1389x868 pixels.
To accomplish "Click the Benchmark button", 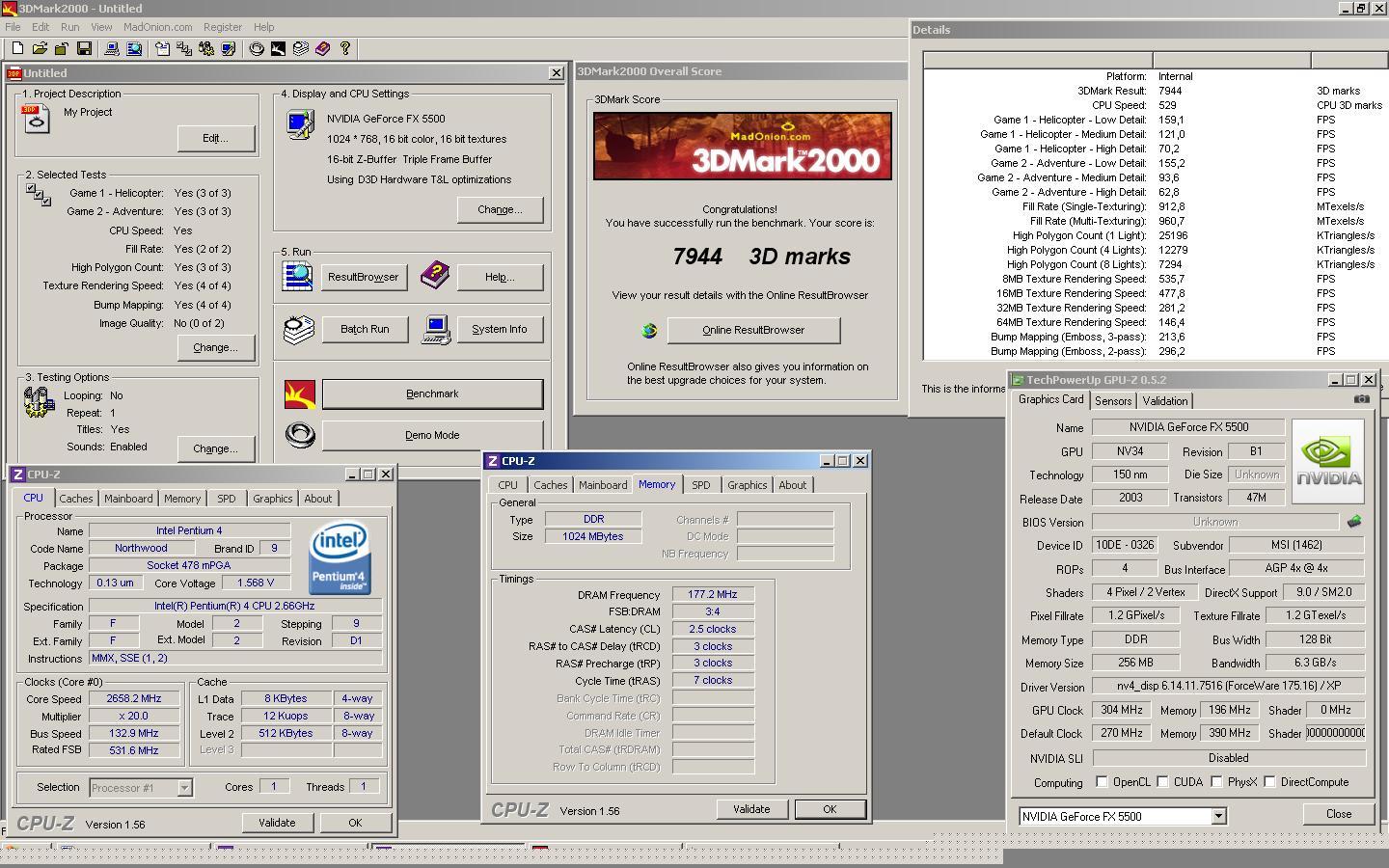I will pyautogui.click(x=432, y=393).
